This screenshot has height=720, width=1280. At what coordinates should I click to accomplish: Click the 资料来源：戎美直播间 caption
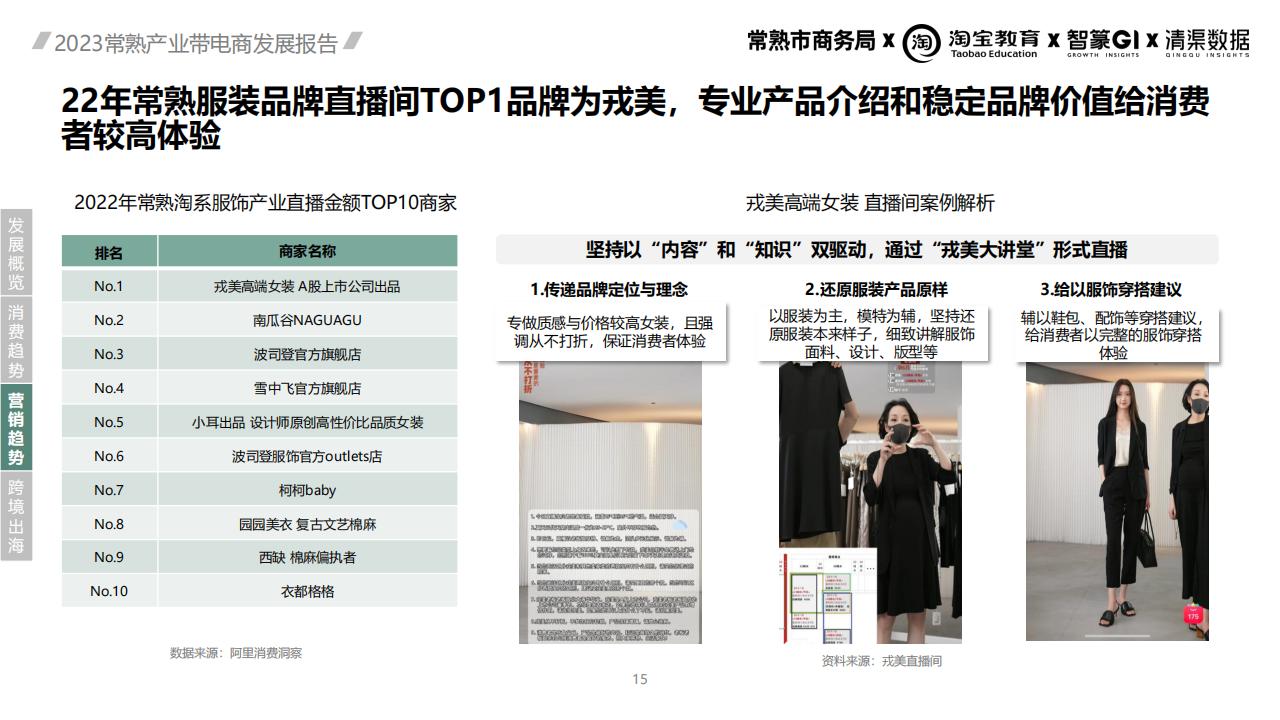click(881, 661)
